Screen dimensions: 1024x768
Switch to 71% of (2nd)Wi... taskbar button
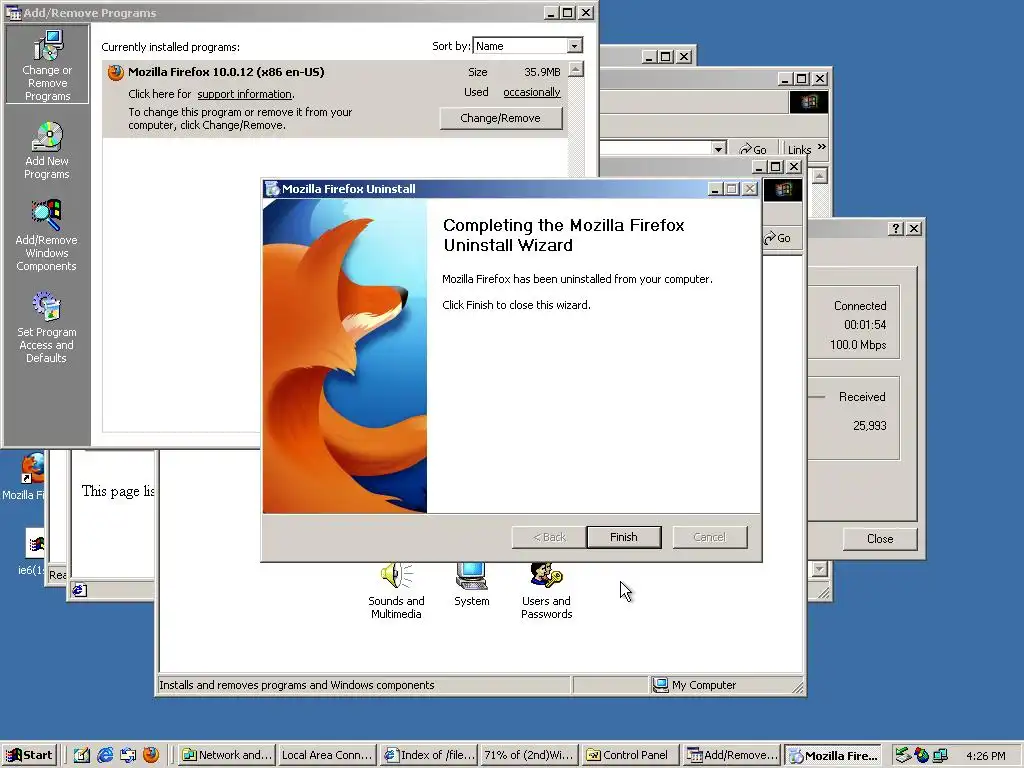530,755
